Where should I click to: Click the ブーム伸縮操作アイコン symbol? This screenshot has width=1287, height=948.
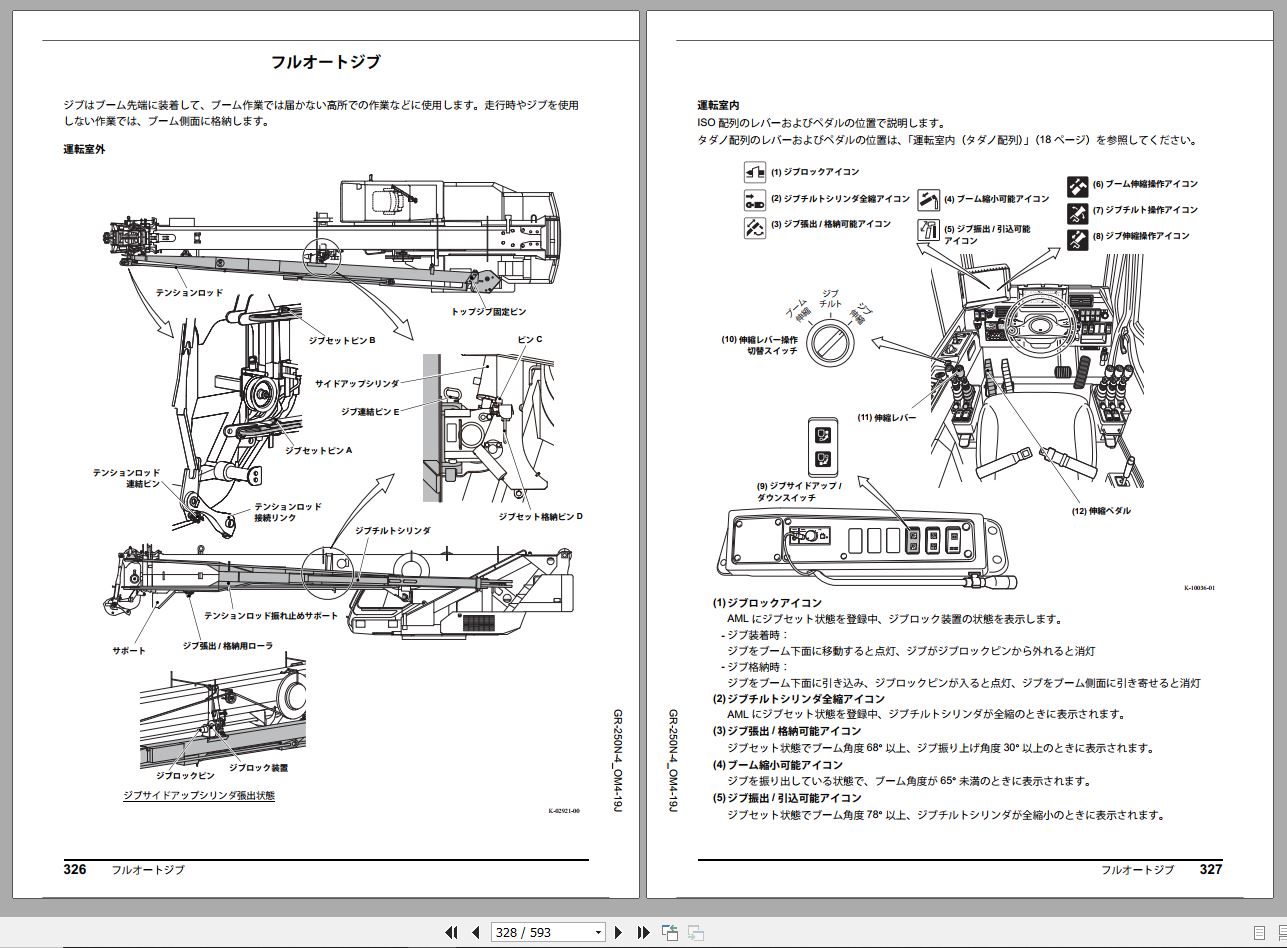click(1077, 186)
